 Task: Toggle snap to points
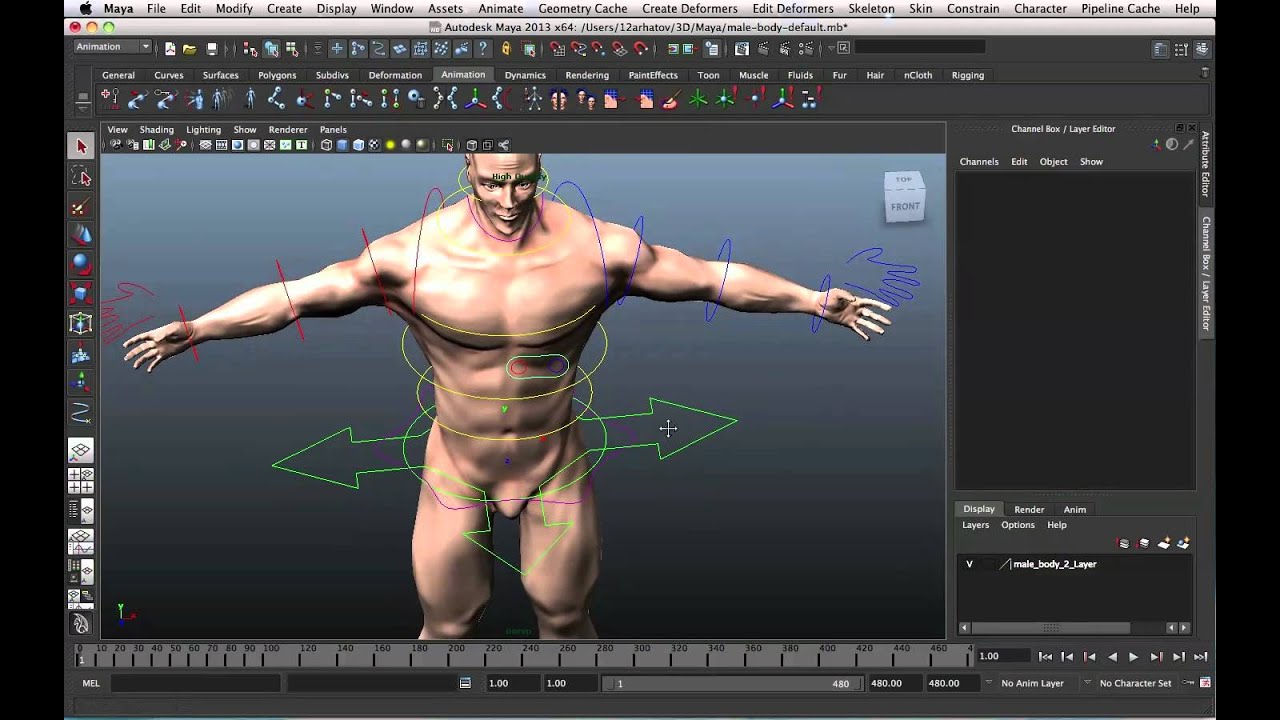click(599, 48)
